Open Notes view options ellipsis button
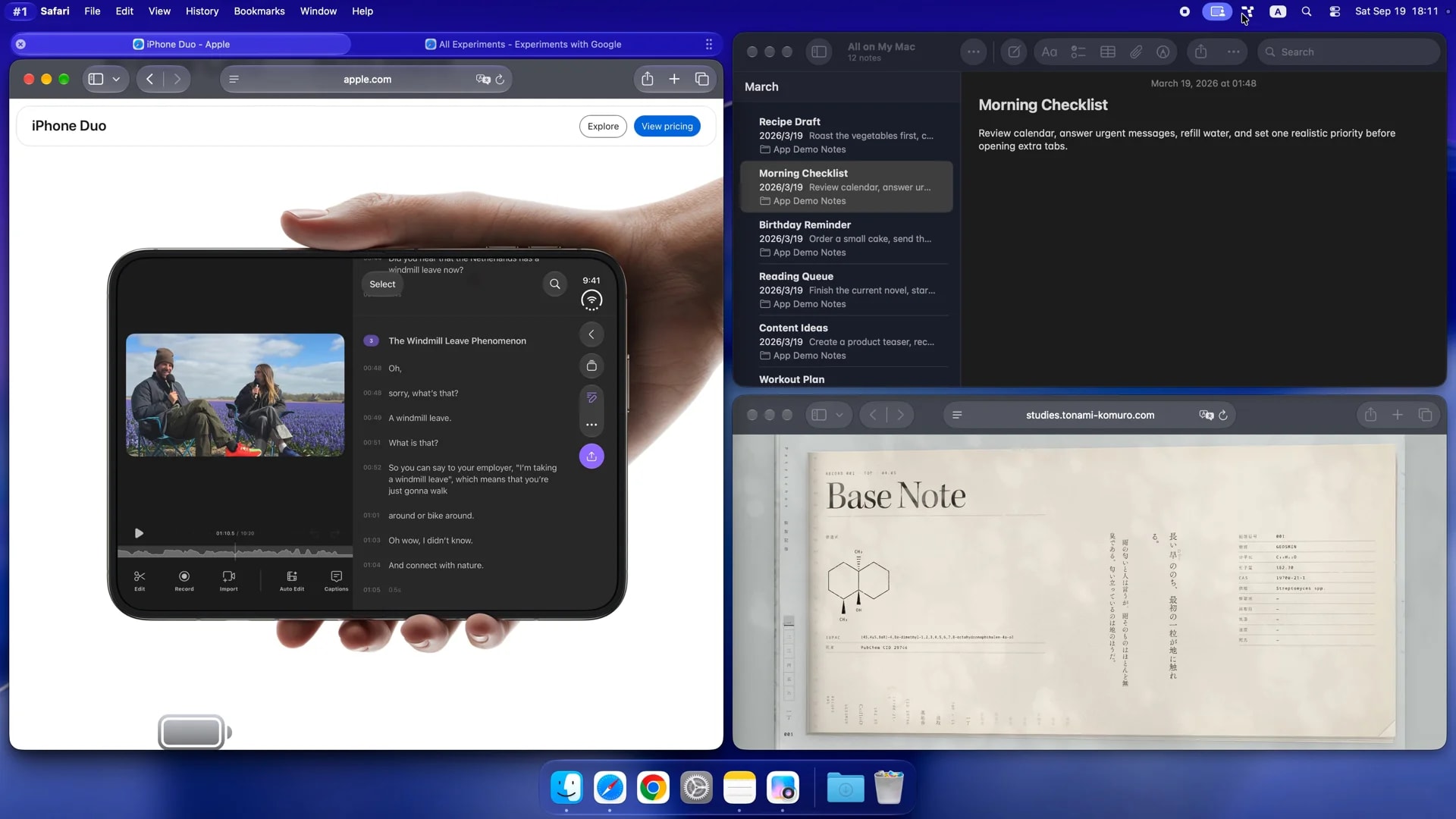Image resolution: width=1456 pixels, height=819 pixels. coord(974,52)
